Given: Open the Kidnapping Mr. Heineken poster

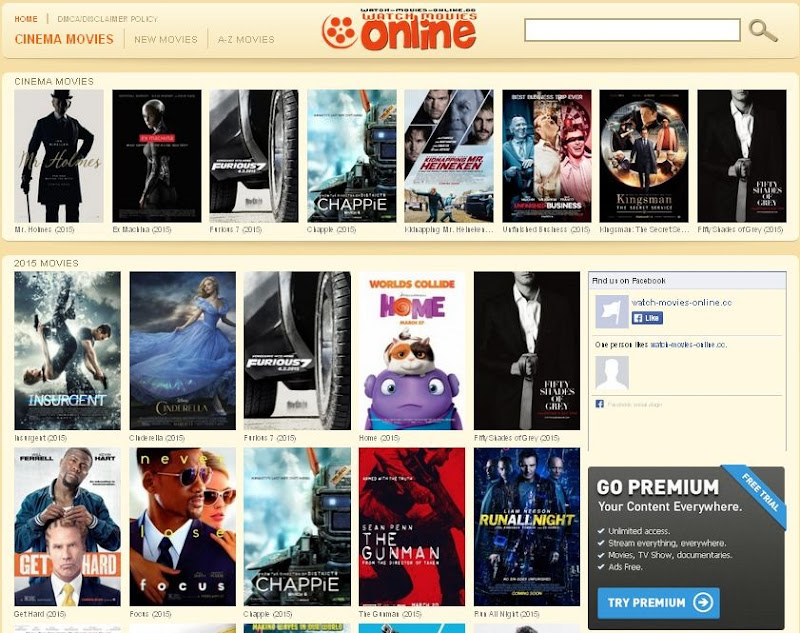Looking at the screenshot, I should [449, 156].
